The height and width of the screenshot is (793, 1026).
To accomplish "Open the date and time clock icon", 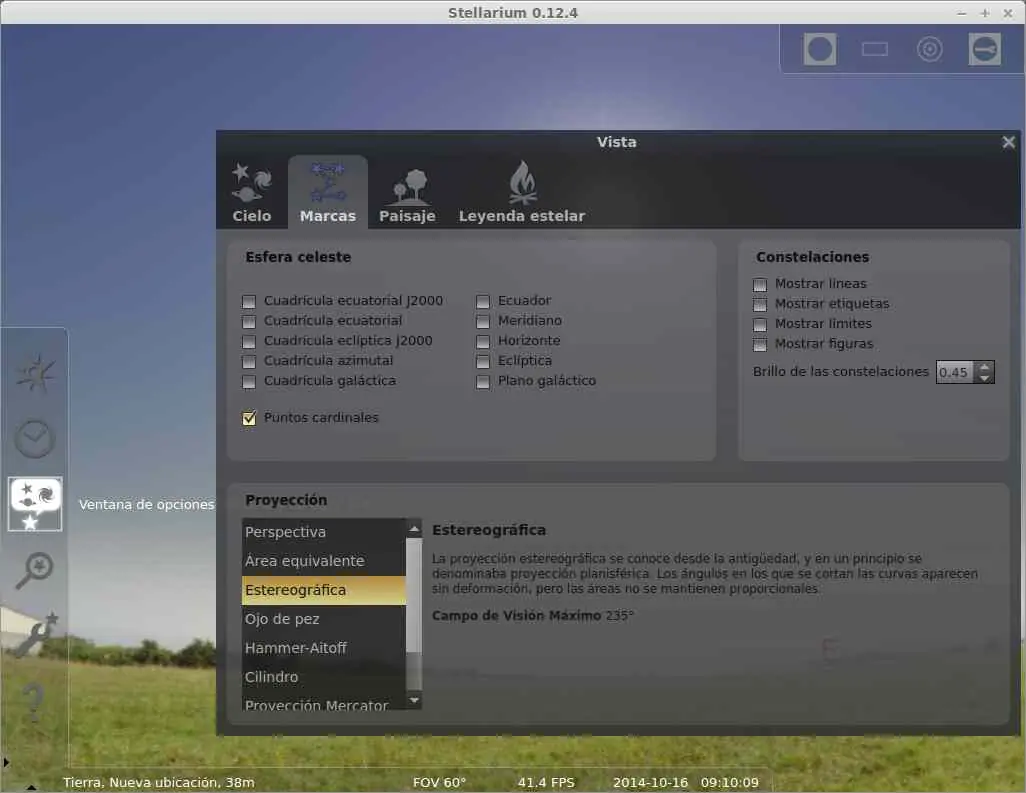I will [35, 438].
